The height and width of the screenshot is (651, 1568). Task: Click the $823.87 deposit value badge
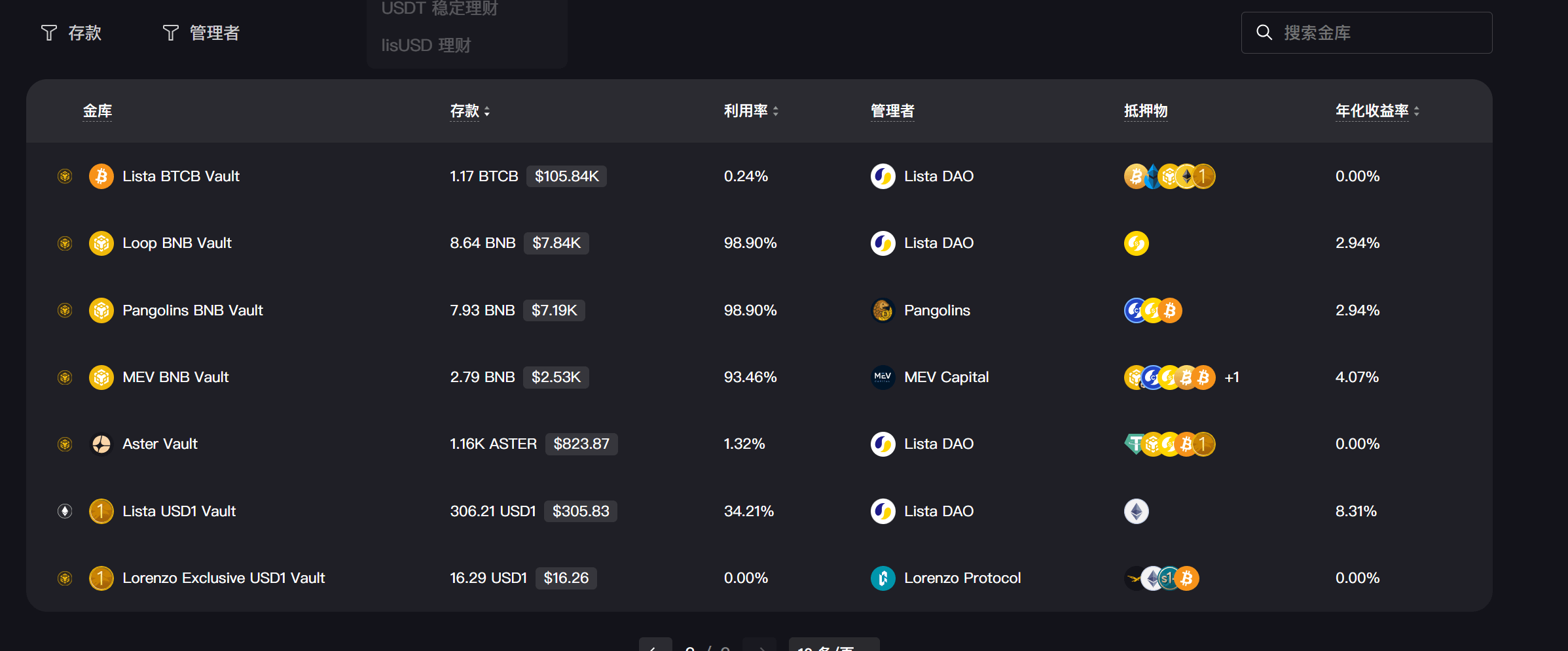click(581, 444)
